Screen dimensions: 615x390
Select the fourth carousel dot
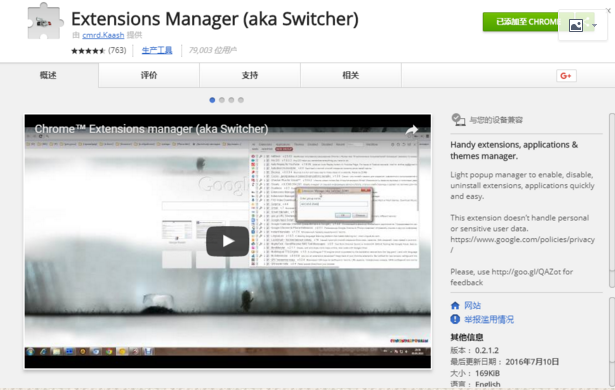241,100
